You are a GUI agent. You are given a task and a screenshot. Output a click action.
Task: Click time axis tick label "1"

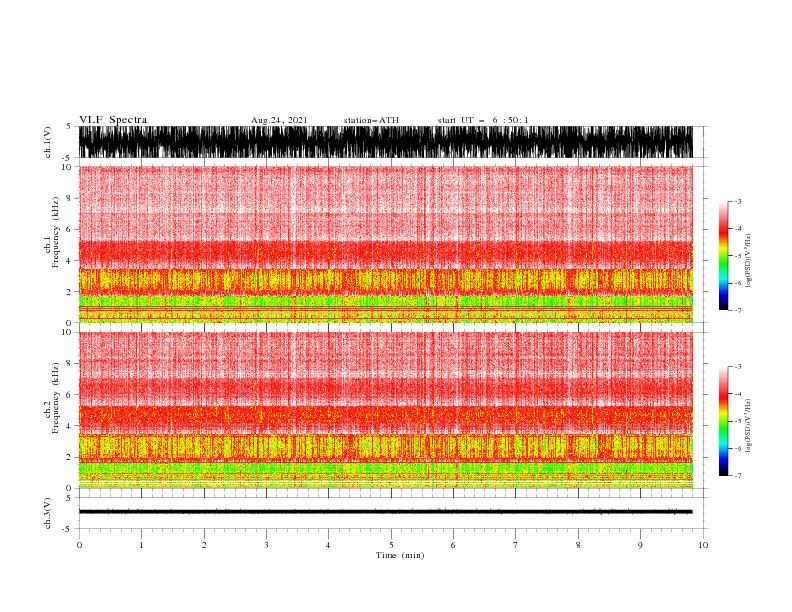pyautogui.click(x=141, y=545)
